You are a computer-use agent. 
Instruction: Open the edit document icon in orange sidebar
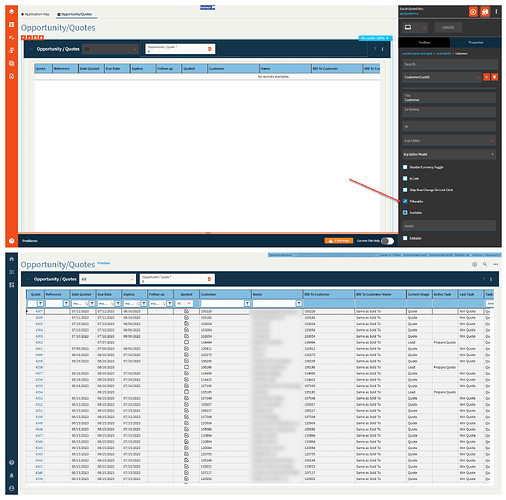pos(12,76)
